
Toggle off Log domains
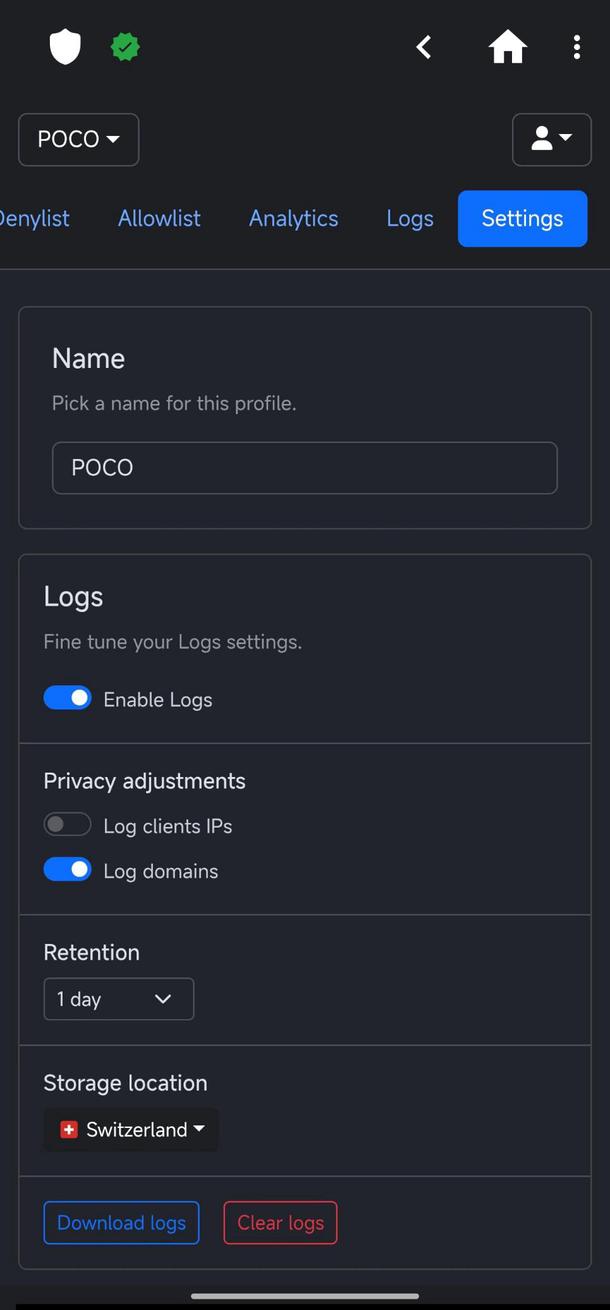[68, 870]
